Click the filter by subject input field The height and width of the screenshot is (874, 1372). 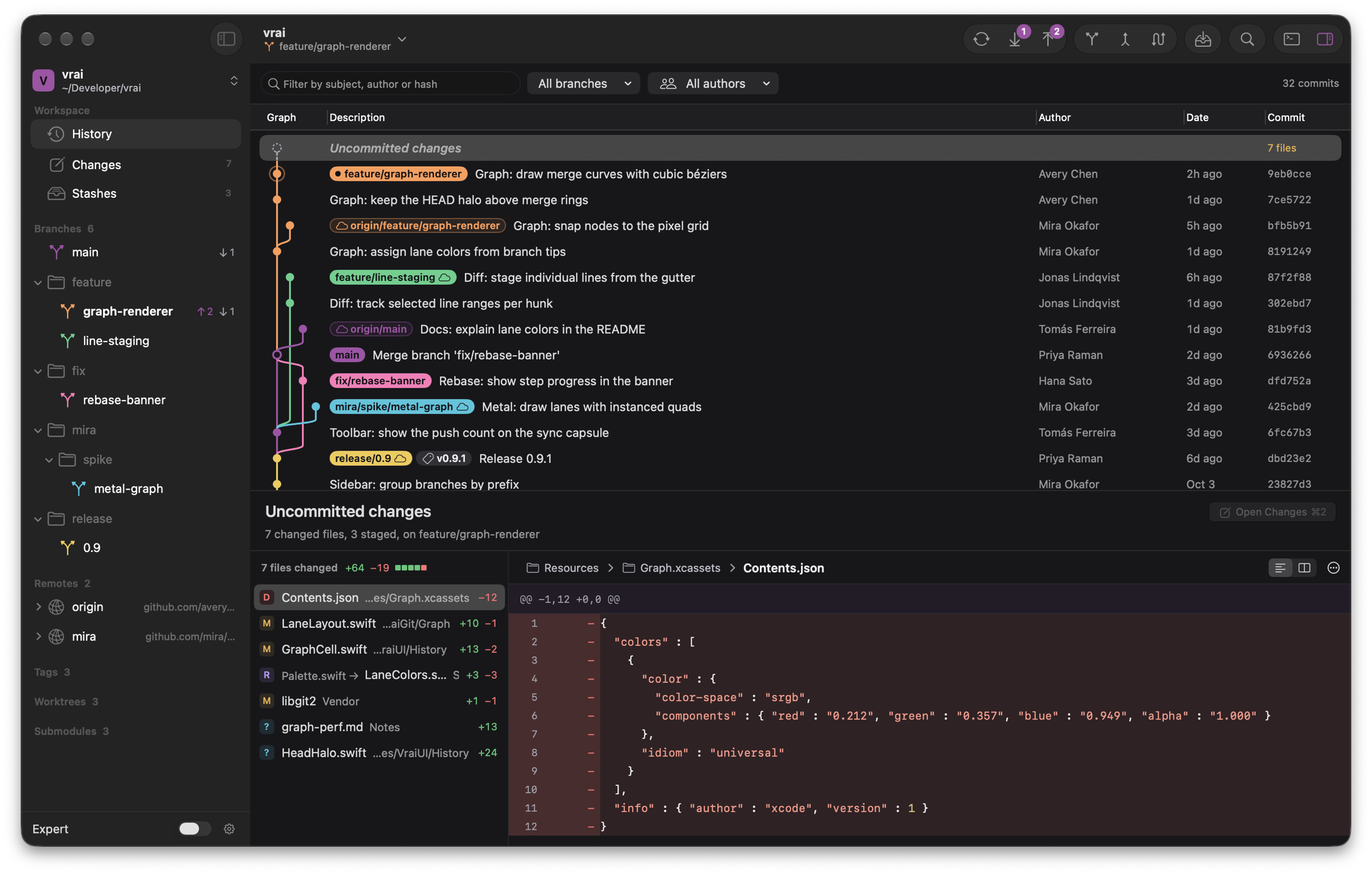390,84
